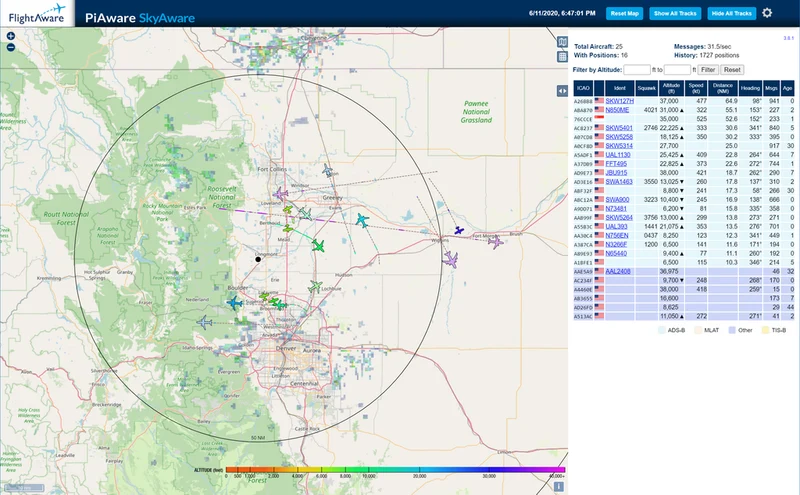This screenshot has height=495, width=800.
Task: Select table row with ICAO 76CCCE
Action: 684,119
